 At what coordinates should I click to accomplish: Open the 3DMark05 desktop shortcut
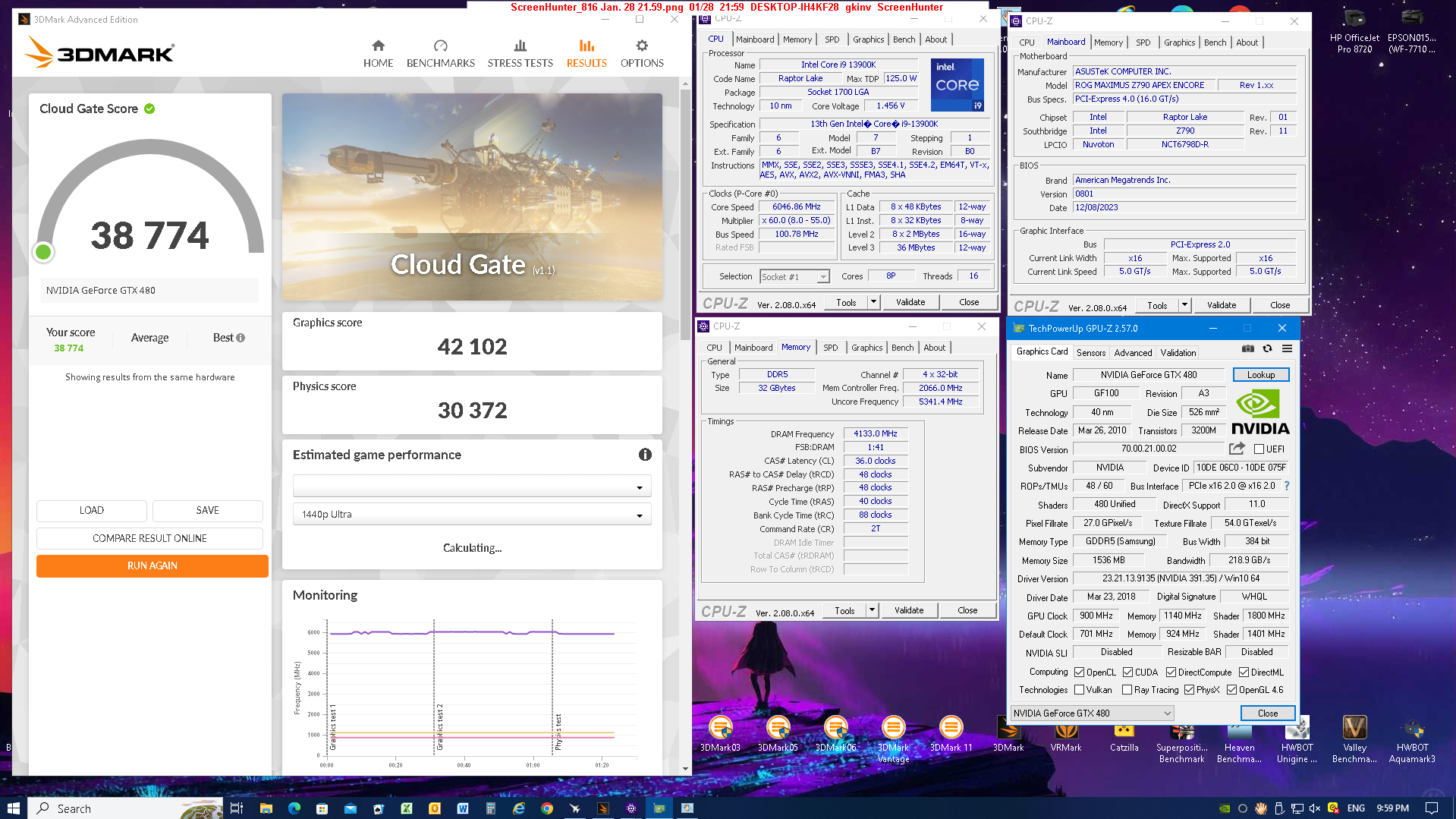(x=778, y=734)
